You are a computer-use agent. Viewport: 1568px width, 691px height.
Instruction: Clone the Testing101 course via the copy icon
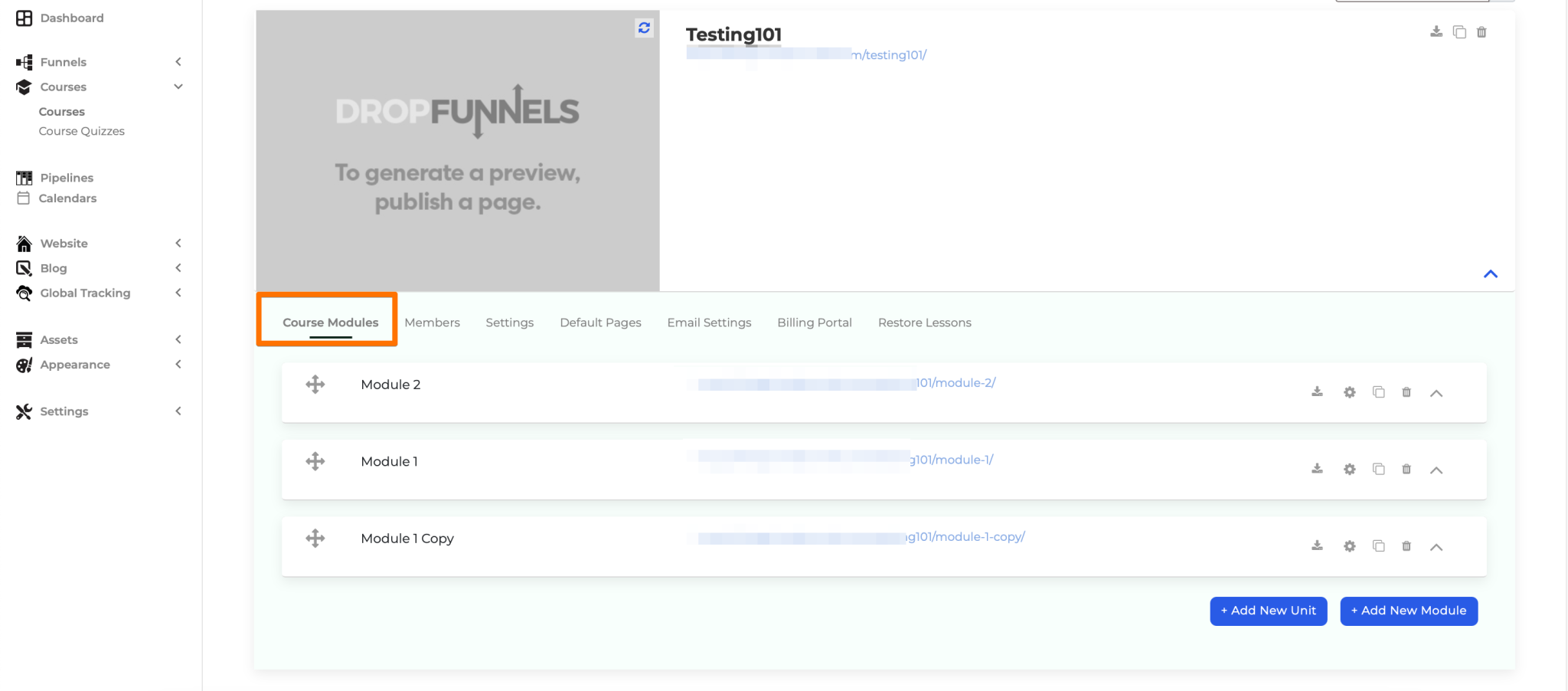click(x=1459, y=32)
